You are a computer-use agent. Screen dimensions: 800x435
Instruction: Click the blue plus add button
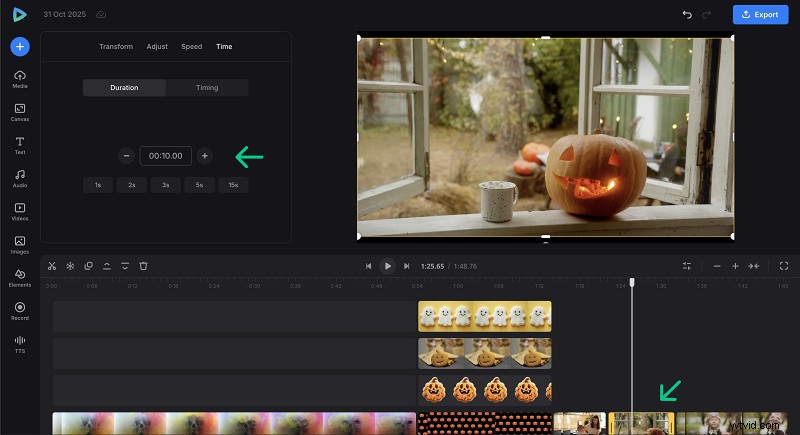[20, 47]
